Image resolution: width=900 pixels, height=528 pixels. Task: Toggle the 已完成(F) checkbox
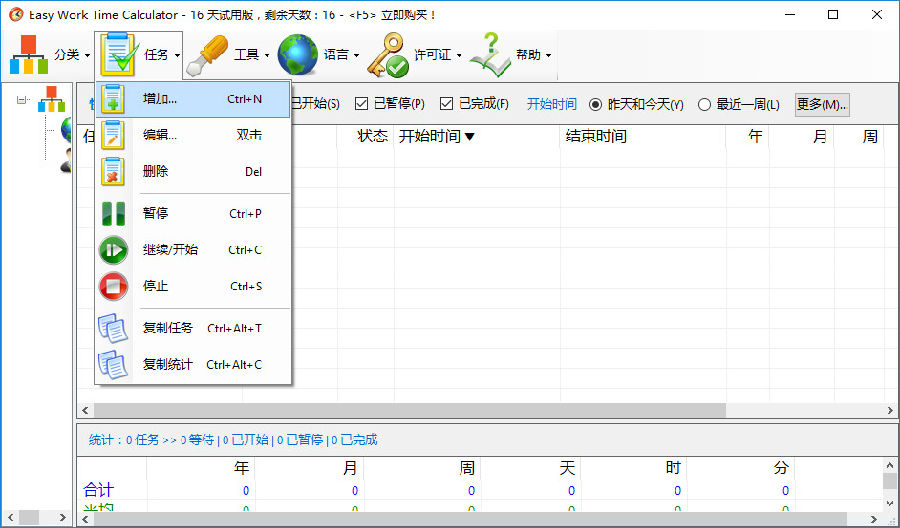[x=446, y=104]
